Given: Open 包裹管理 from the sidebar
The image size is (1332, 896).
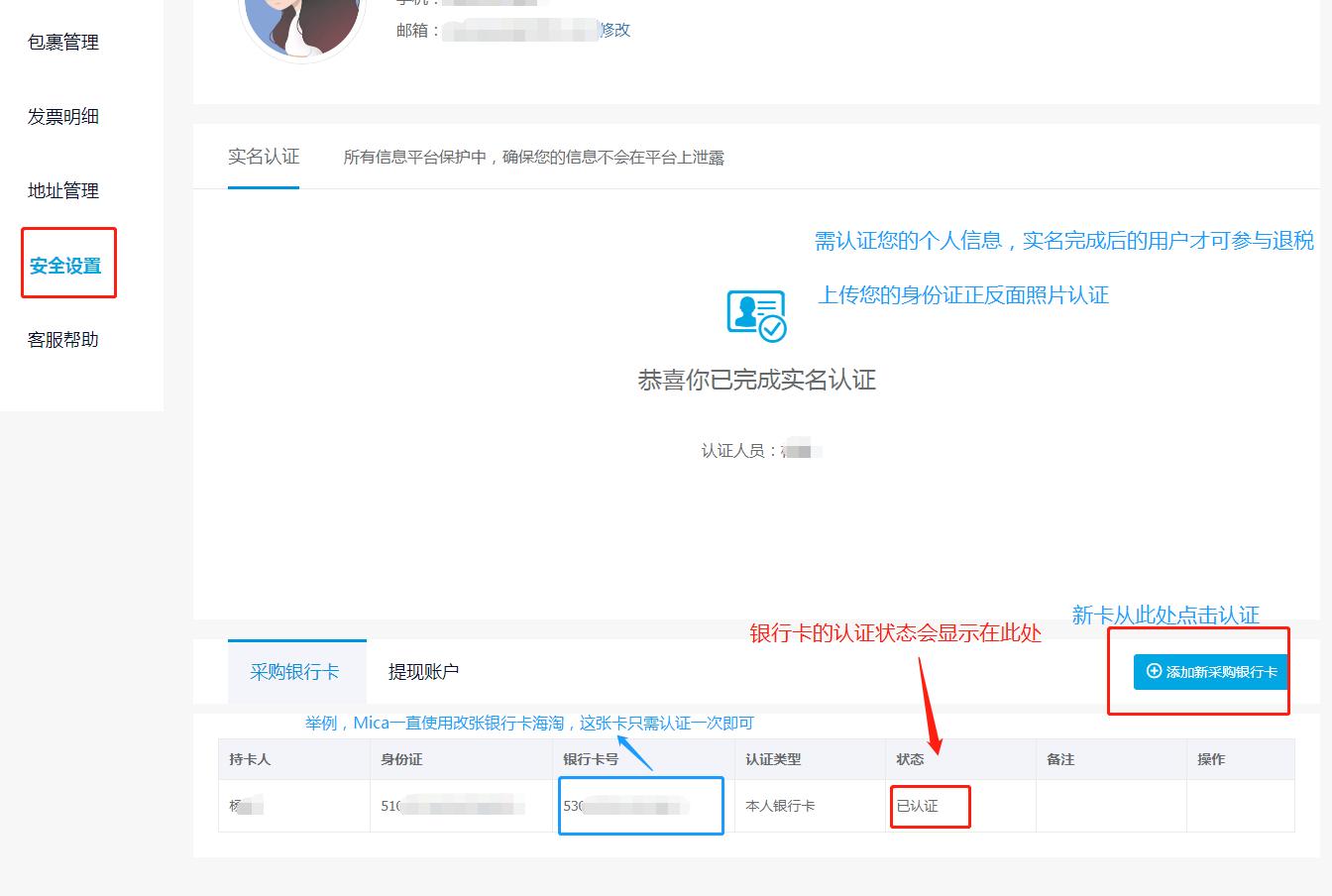Looking at the screenshot, I should pos(61,43).
